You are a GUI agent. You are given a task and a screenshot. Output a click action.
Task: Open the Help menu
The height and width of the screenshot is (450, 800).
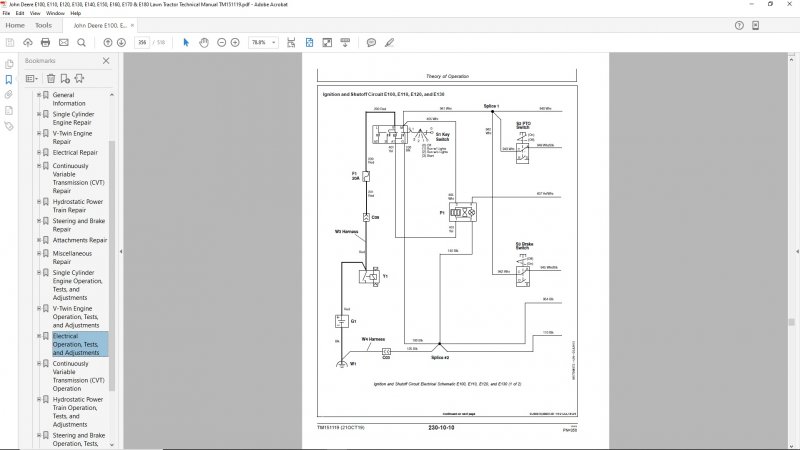76,13
